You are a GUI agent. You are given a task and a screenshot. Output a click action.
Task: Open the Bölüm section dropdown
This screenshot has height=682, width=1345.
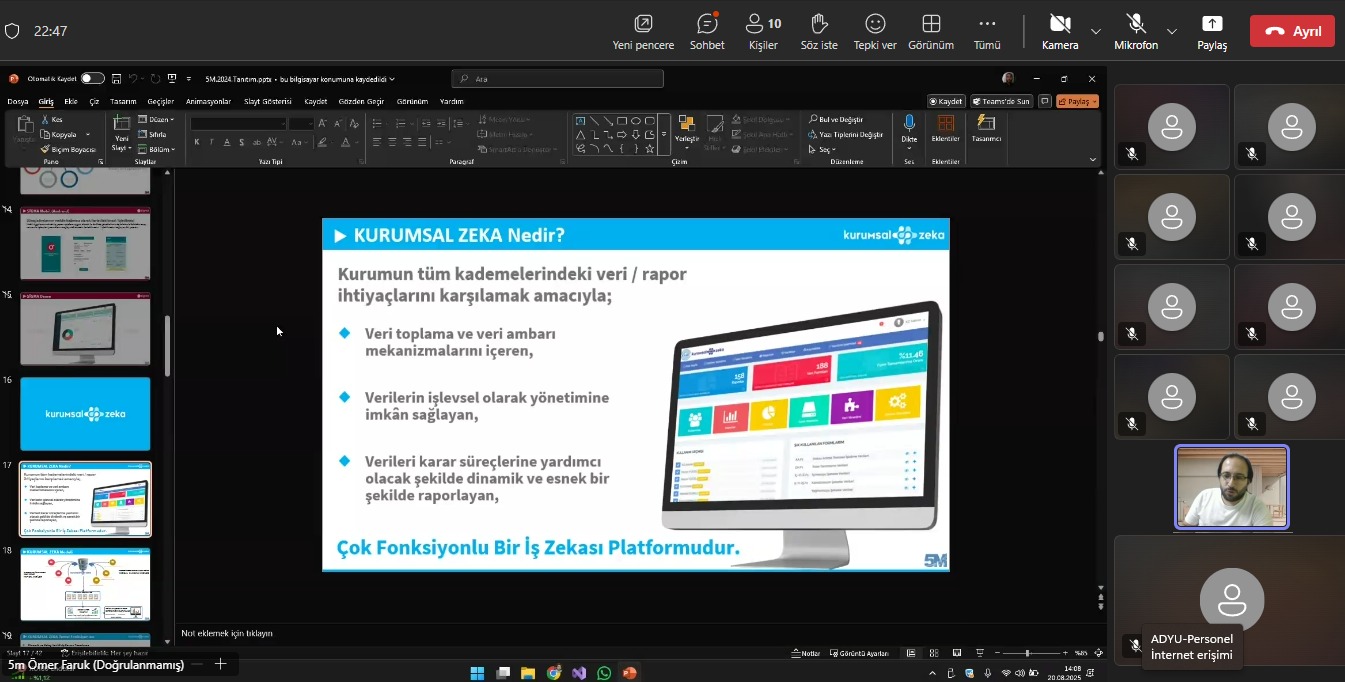(x=157, y=149)
